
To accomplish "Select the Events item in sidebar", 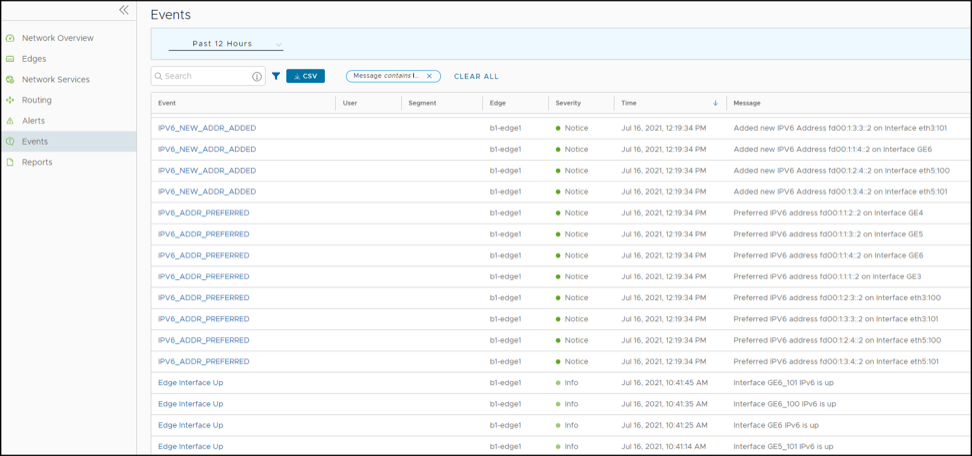I will pos(35,142).
